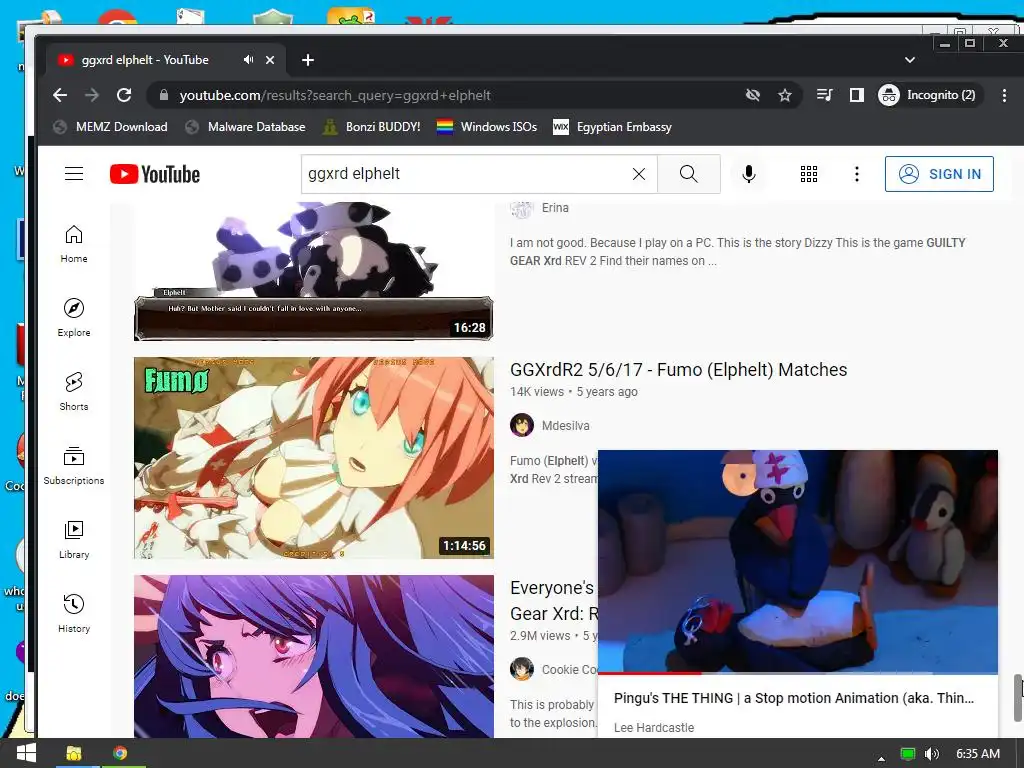View site info via the lock icon
The image size is (1024, 768).
point(163,95)
